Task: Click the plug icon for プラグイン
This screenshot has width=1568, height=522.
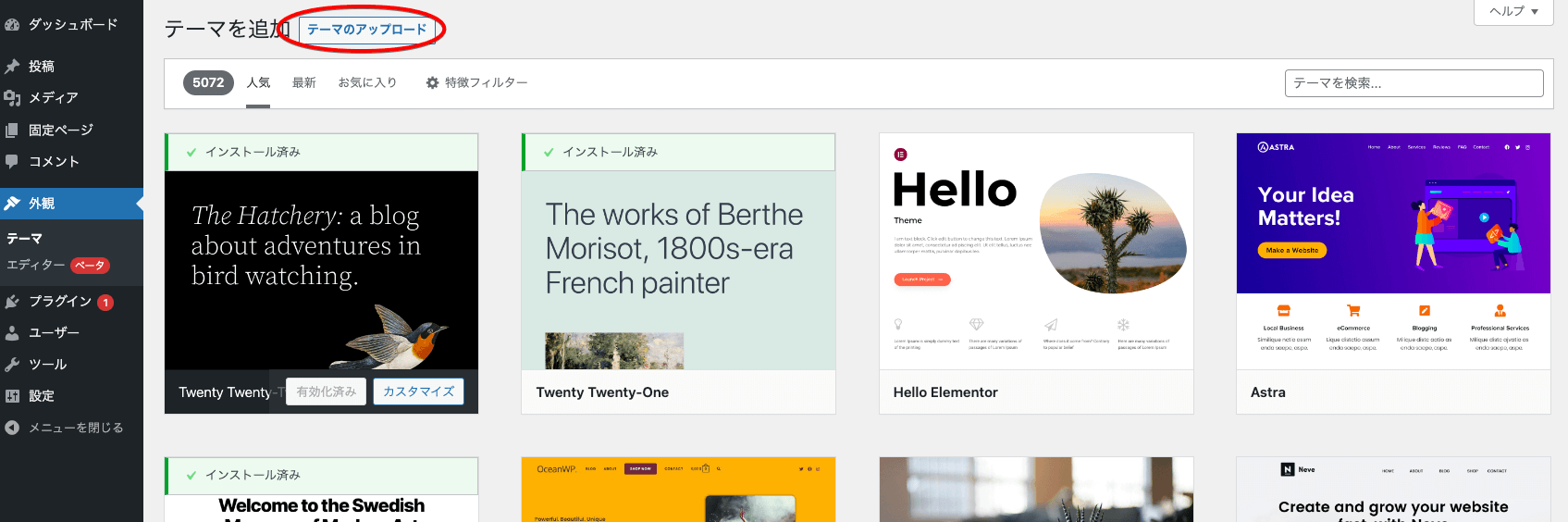Action: [x=12, y=302]
